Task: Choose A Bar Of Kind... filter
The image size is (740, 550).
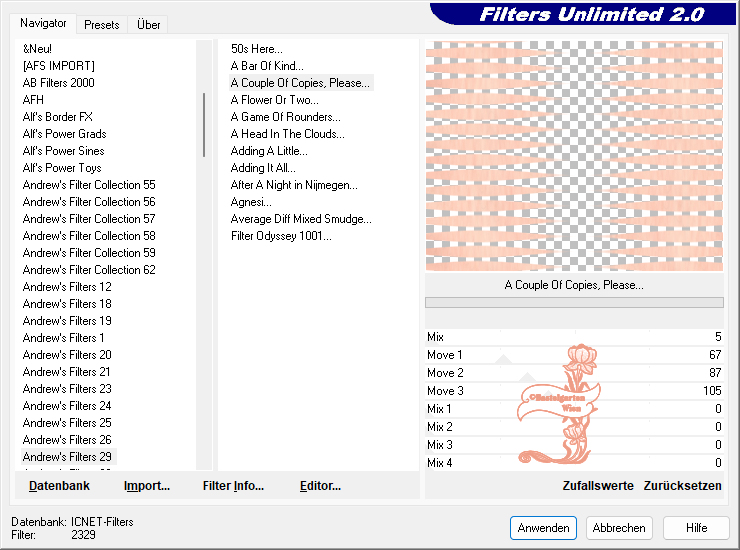Action: (x=267, y=66)
